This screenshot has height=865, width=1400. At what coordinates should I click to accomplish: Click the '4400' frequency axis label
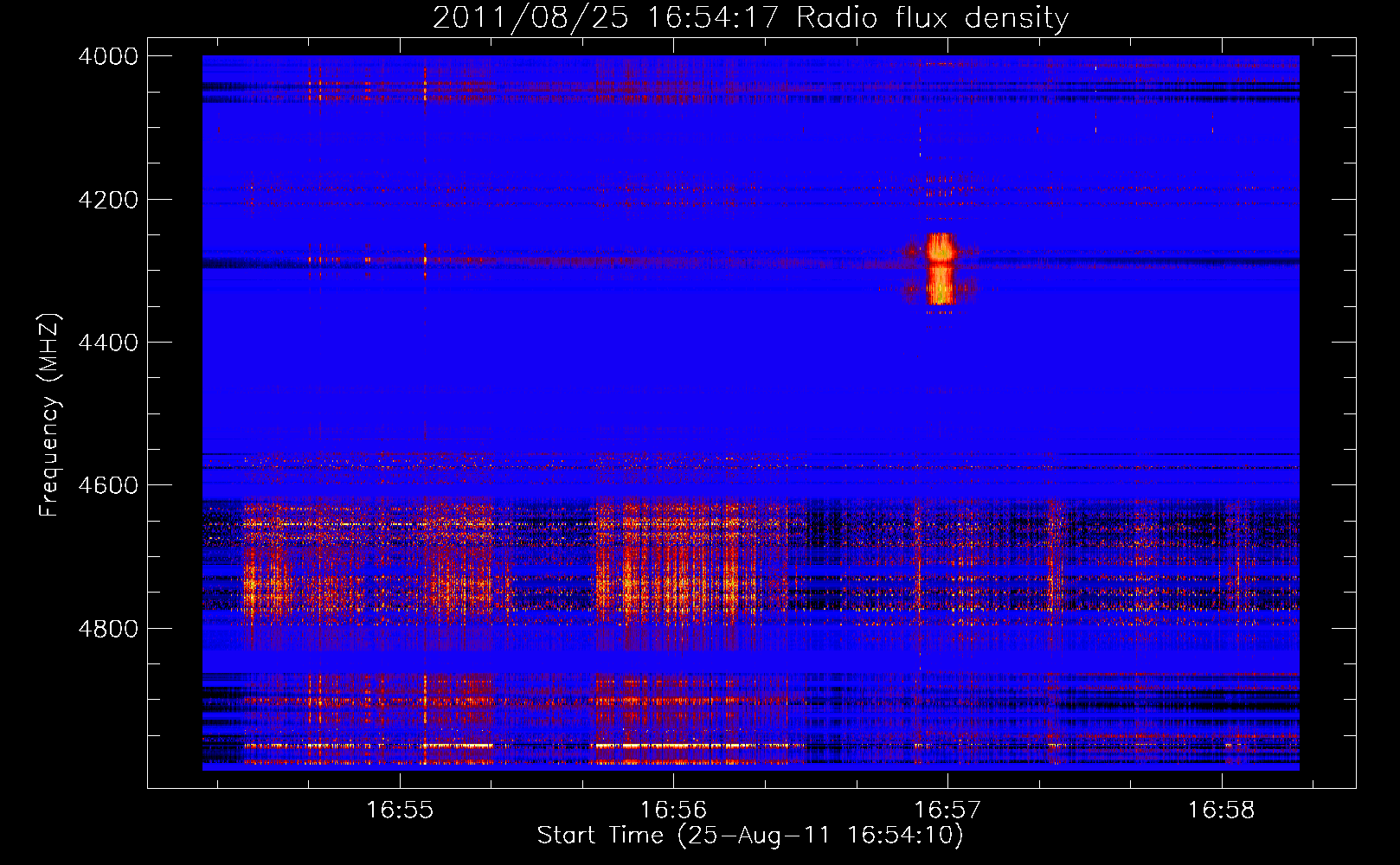(x=108, y=343)
